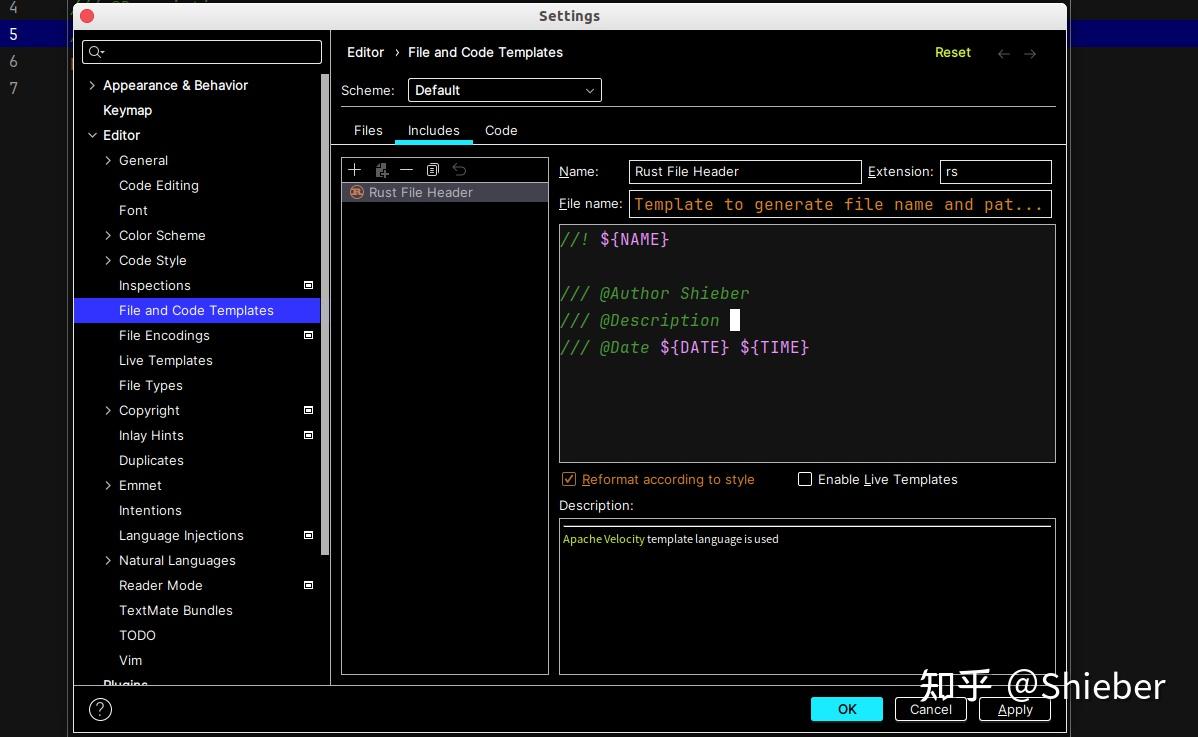The image size is (1198, 737).
Task: Click the Reset link
Action: [x=952, y=52]
